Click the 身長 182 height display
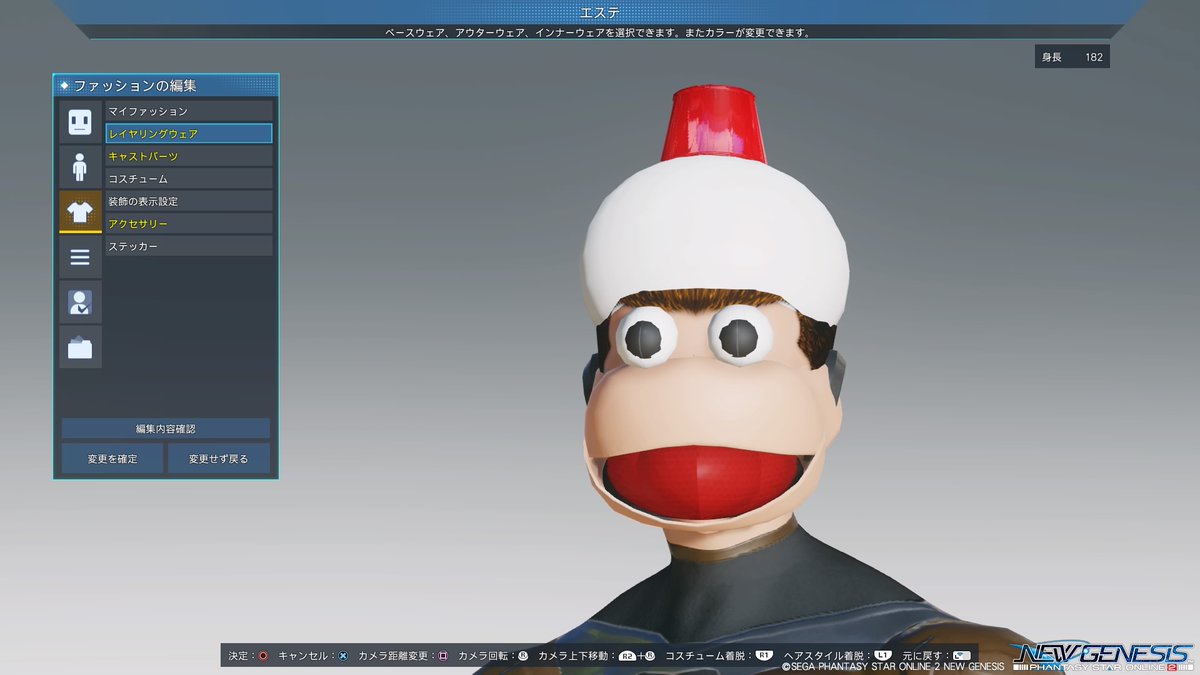 (1072, 57)
